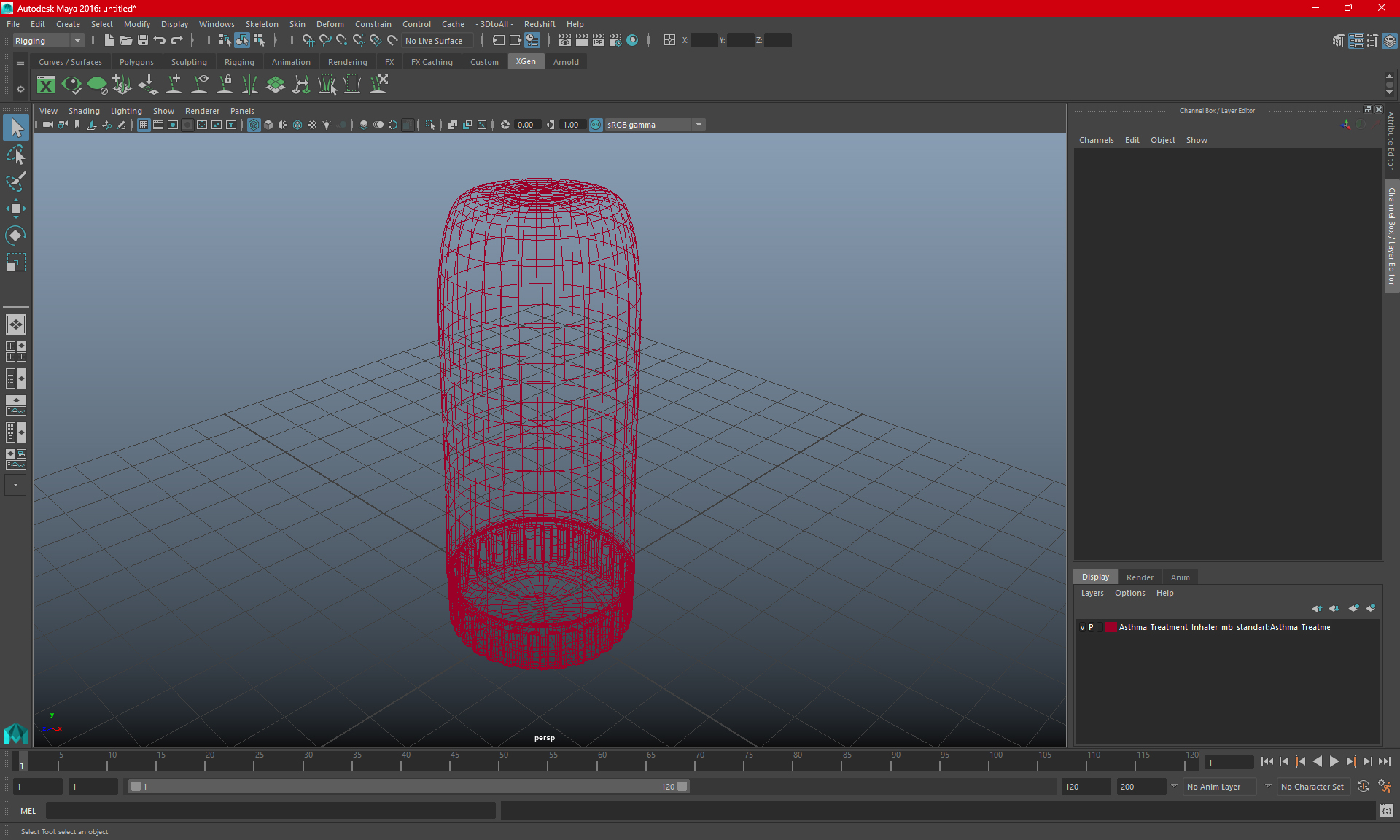Click the XGen tab
The height and width of the screenshot is (840, 1400).
[x=524, y=62]
